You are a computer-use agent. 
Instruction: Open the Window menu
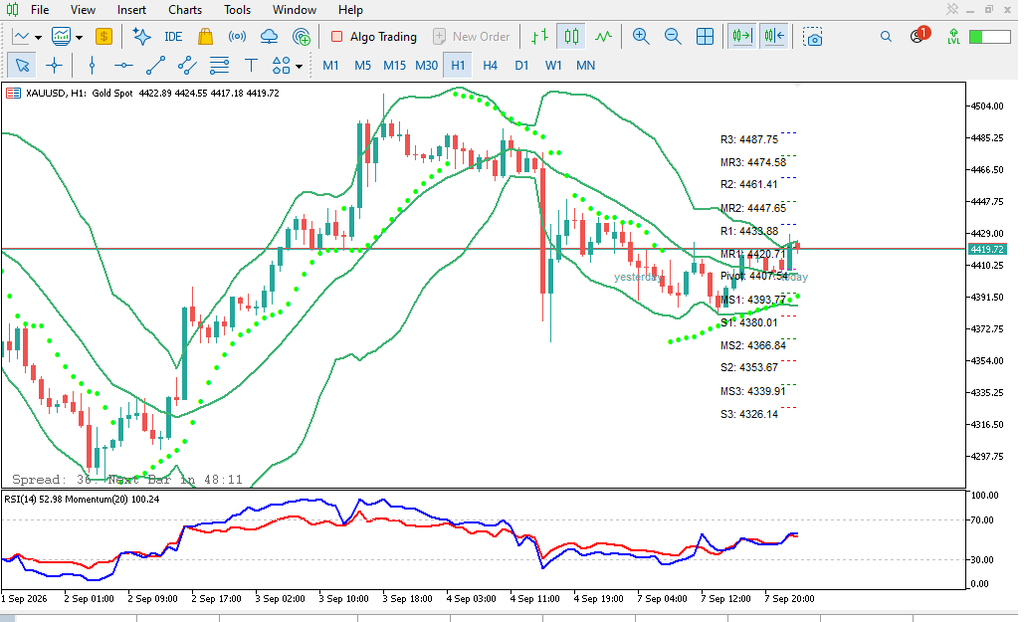click(295, 10)
